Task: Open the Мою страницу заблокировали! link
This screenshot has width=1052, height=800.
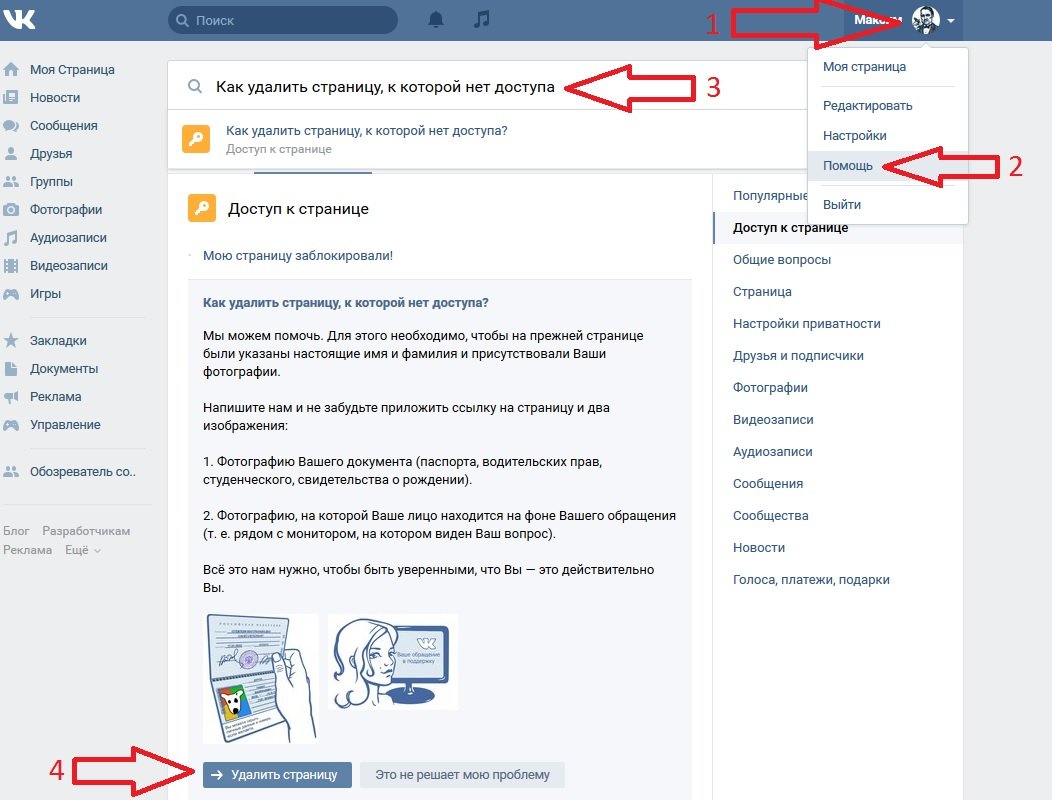Action: pos(298,256)
